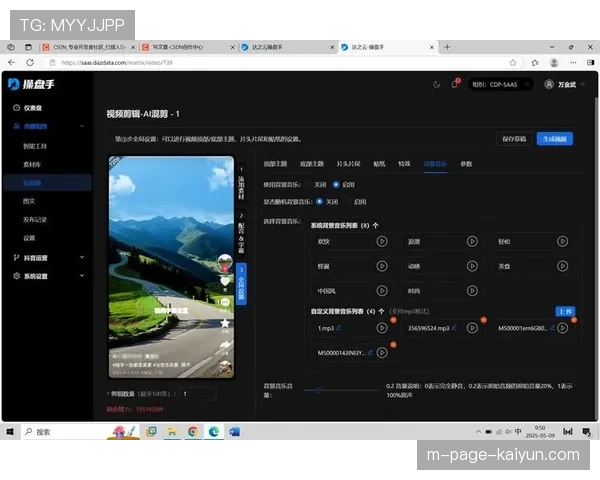Play the 美食 system music preview
Screen dimensions: 600x480
(562, 266)
